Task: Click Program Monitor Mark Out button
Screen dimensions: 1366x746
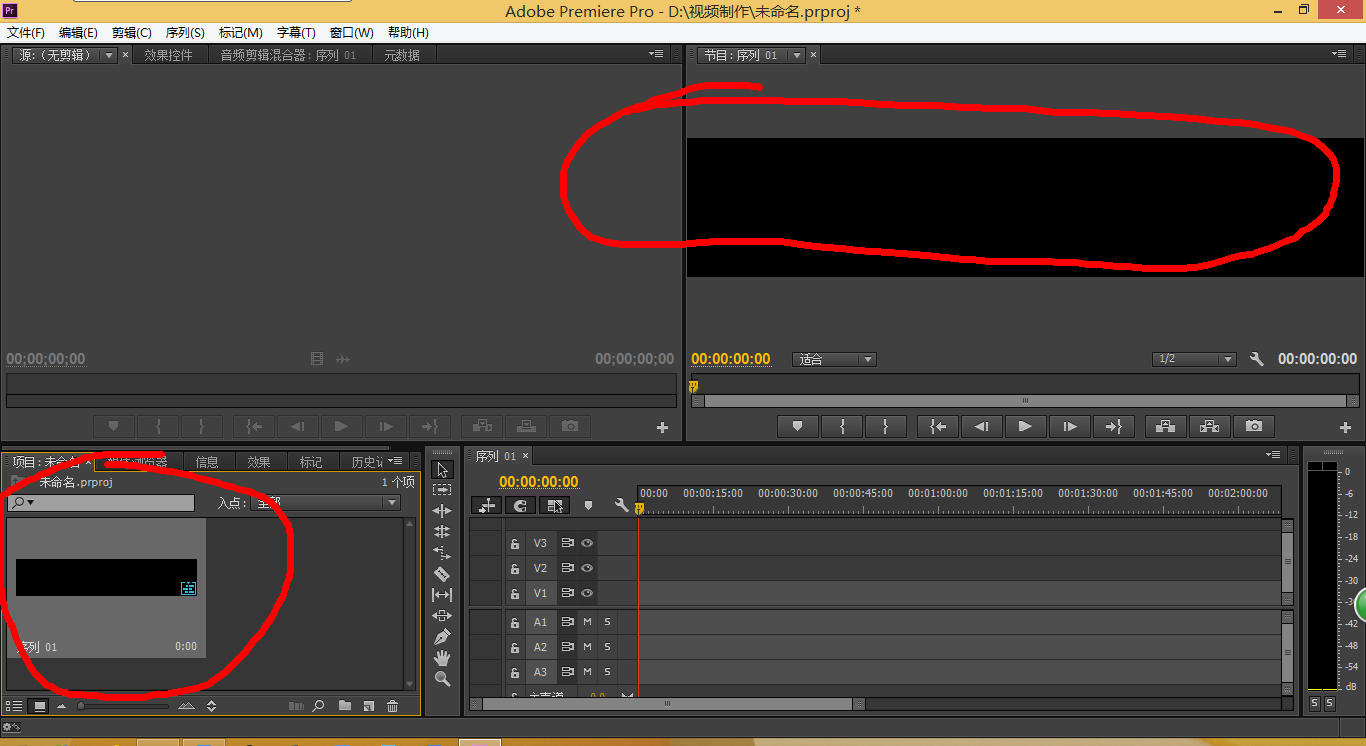Action: [x=885, y=426]
